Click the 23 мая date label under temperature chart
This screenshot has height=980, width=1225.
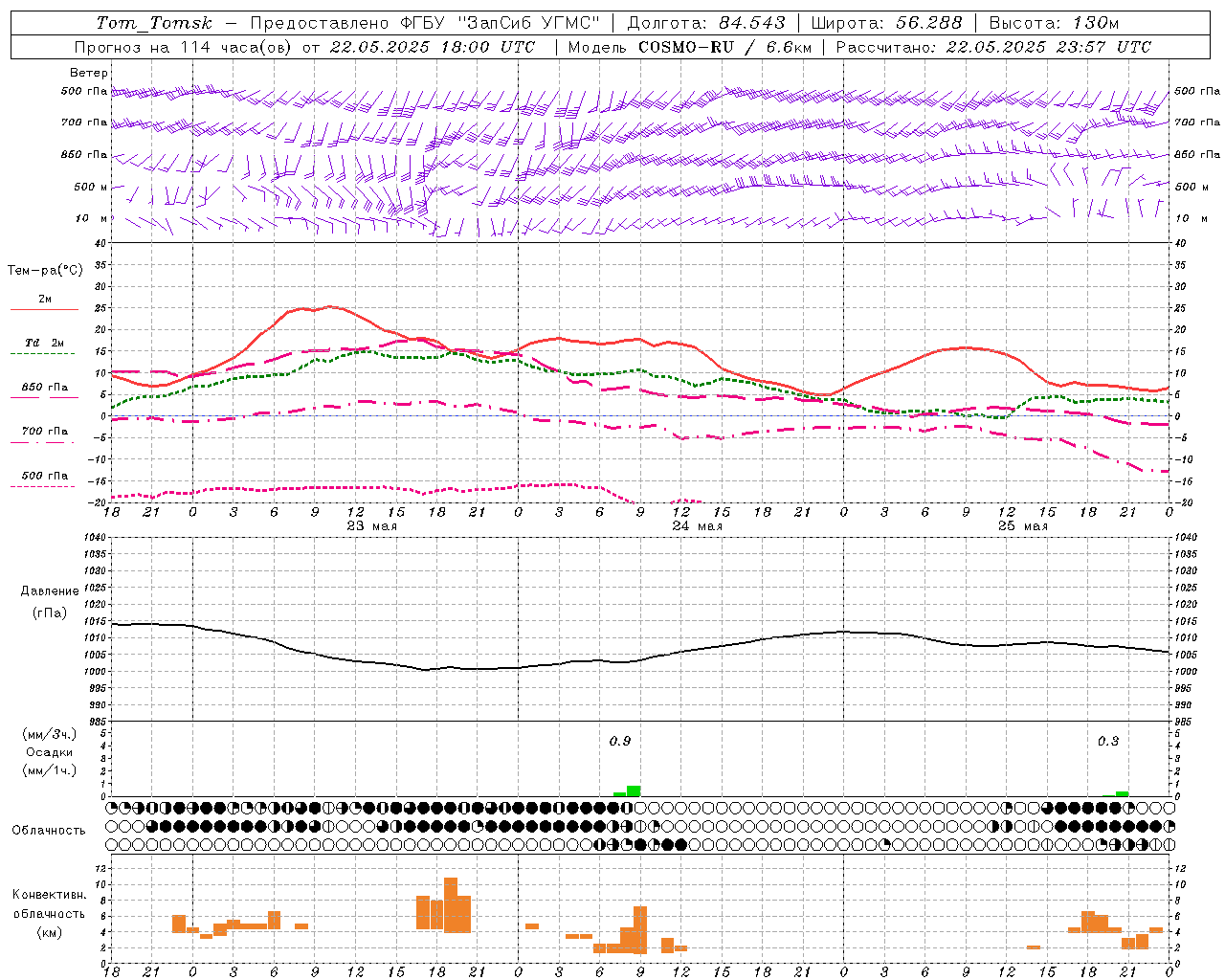[371, 526]
